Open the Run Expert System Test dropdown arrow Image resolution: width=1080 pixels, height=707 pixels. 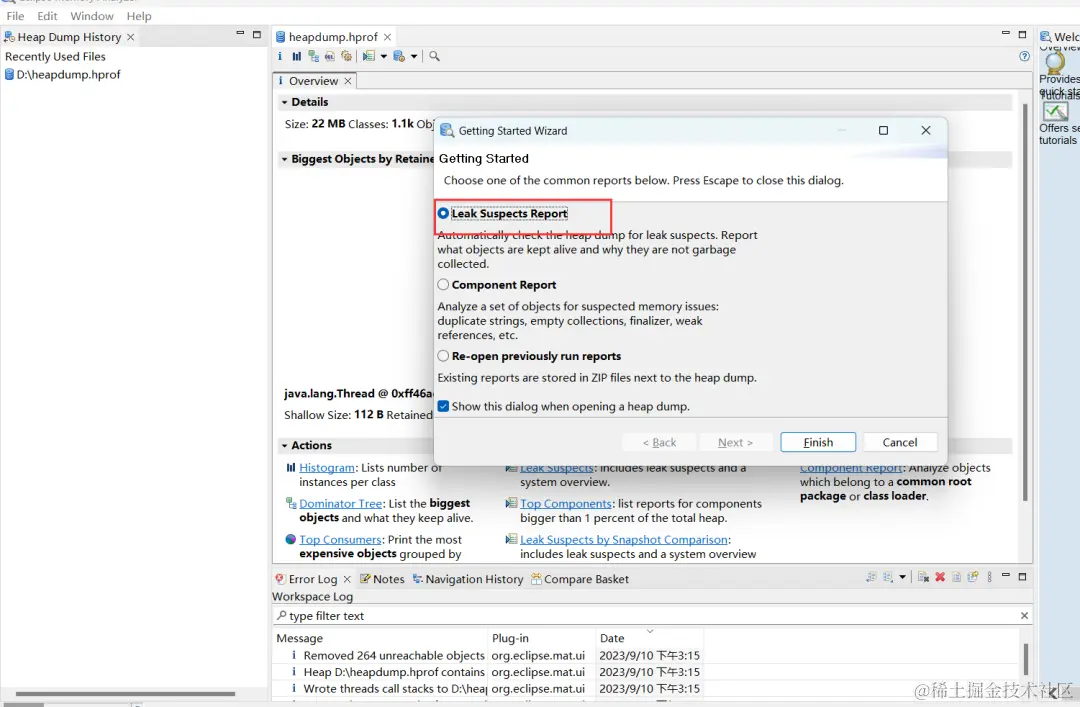coord(384,57)
